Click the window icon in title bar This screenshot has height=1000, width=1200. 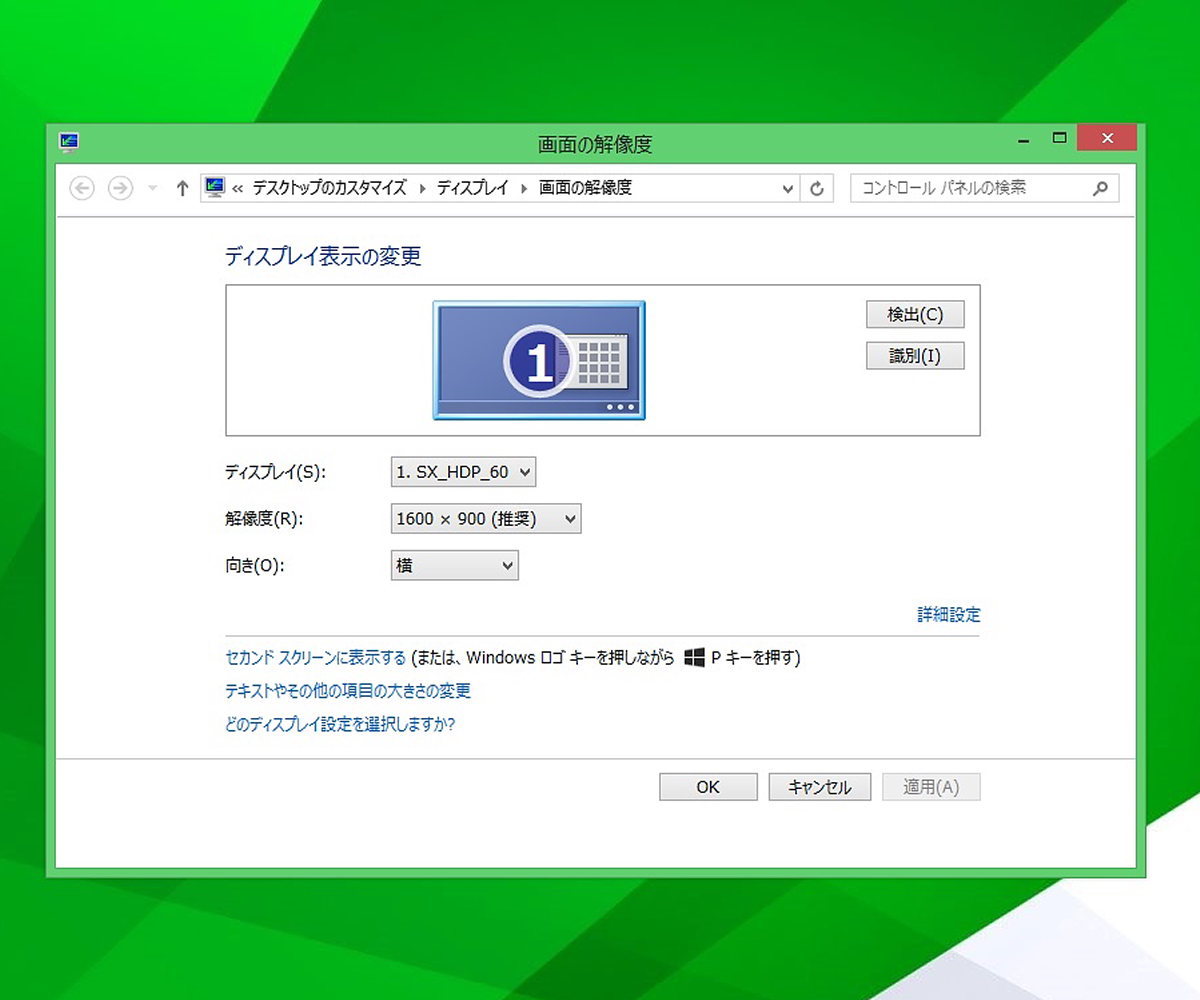click(69, 143)
